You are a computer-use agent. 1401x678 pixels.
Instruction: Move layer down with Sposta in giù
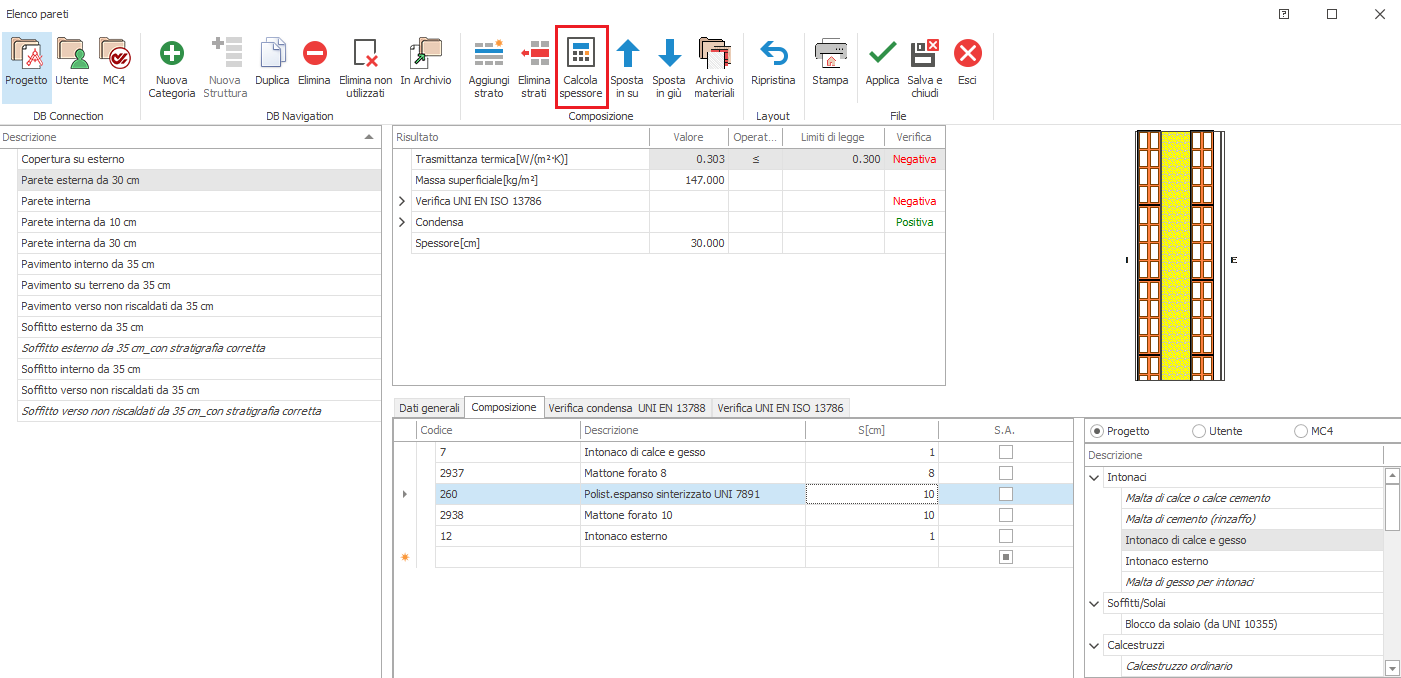(x=669, y=55)
